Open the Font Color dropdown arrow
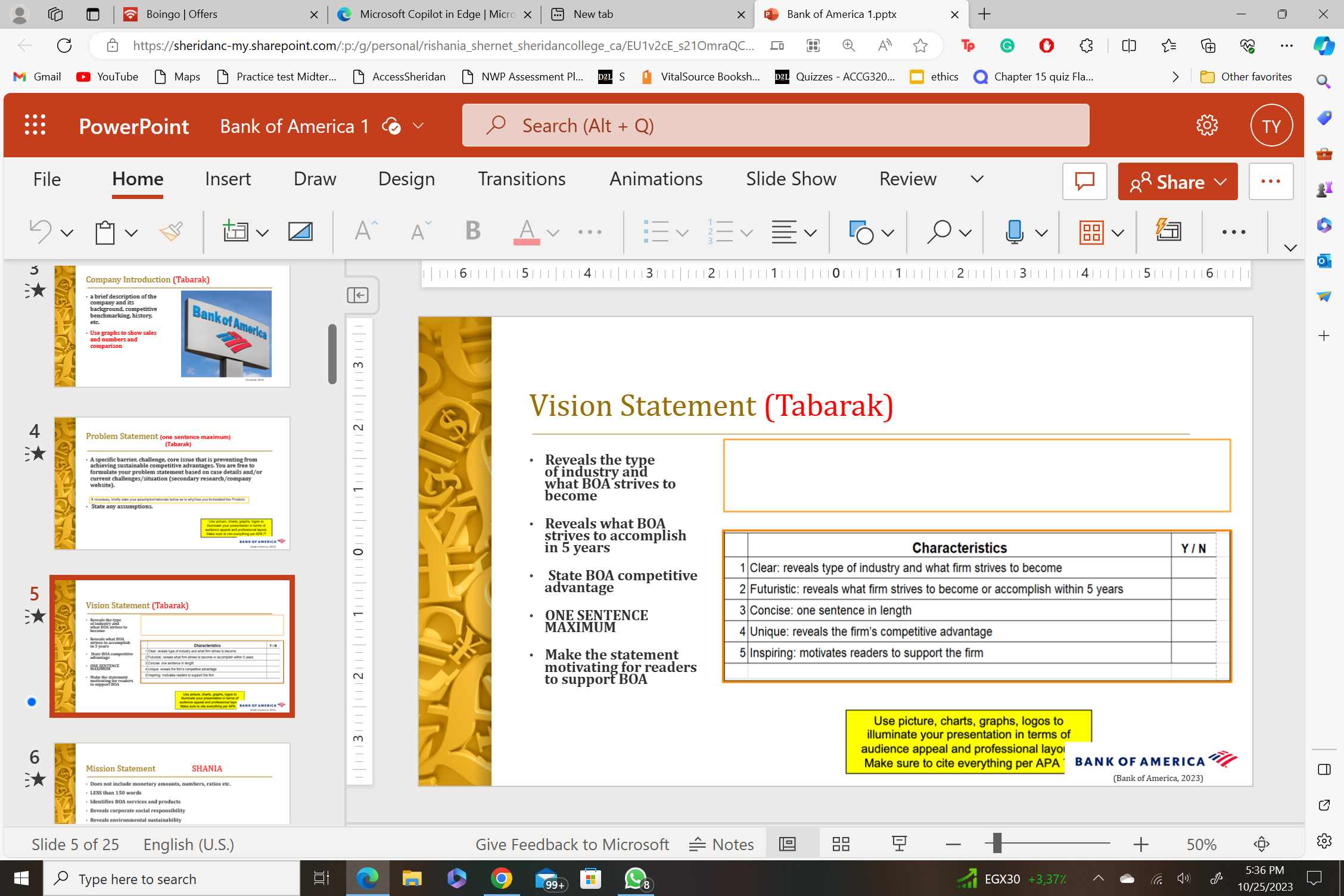 click(x=553, y=233)
